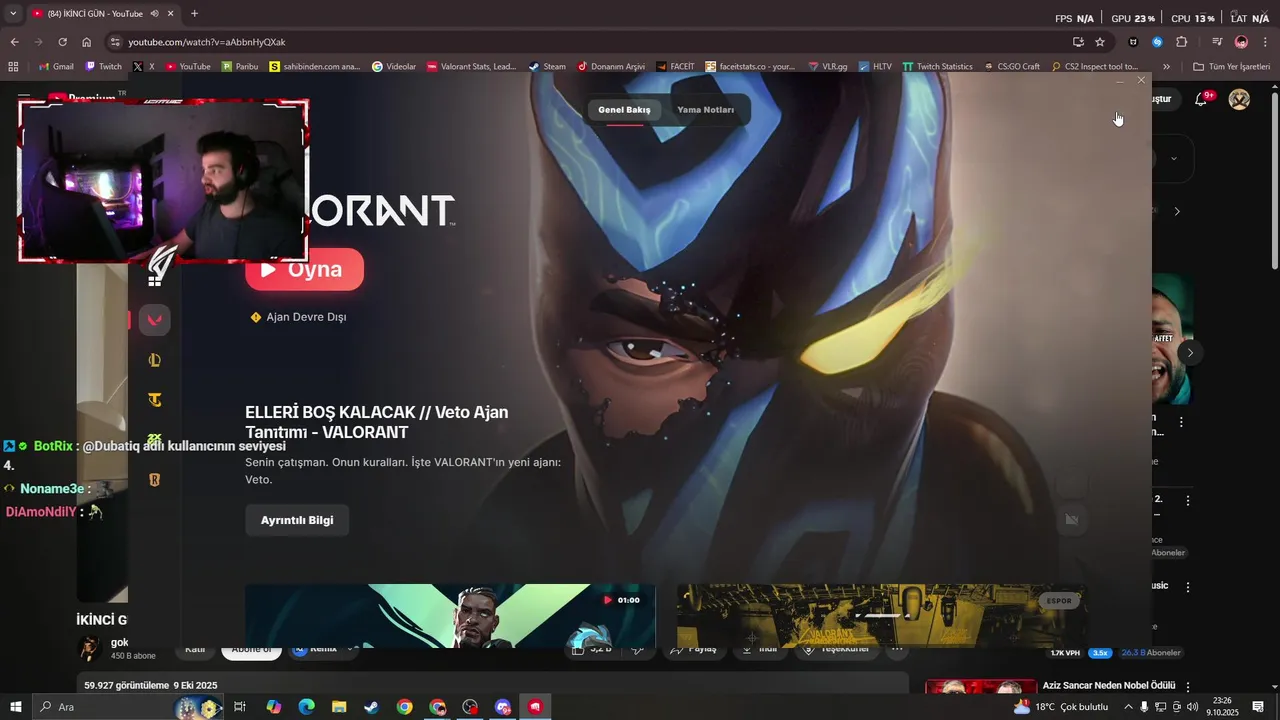Viewport: 1280px width, 720px height.
Task: Click the Ajan Devre Dışı warning notice
Action: pyautogui.click(x=298, y=317)
